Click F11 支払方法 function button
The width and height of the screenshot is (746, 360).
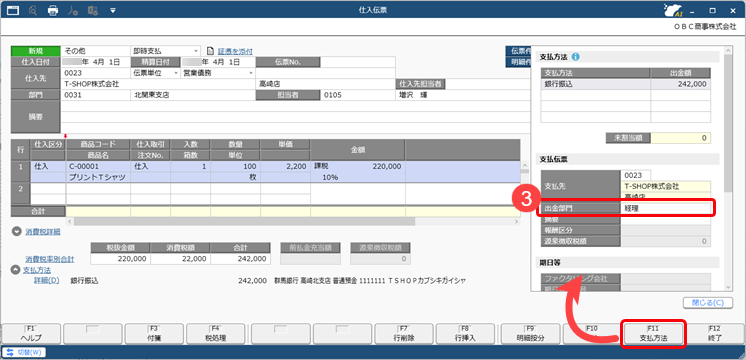tap(654, 334)
